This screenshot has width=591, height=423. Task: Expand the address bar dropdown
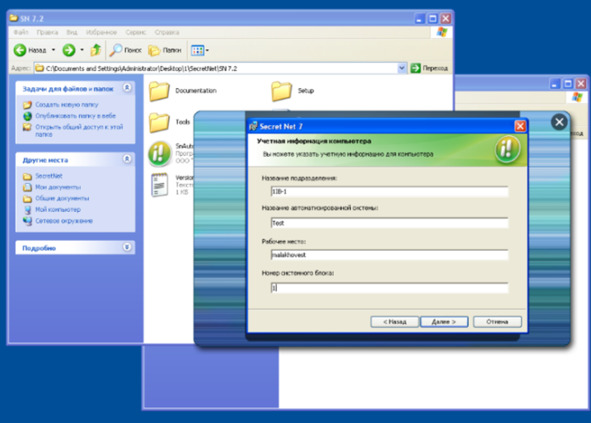(x=401, y=68)
